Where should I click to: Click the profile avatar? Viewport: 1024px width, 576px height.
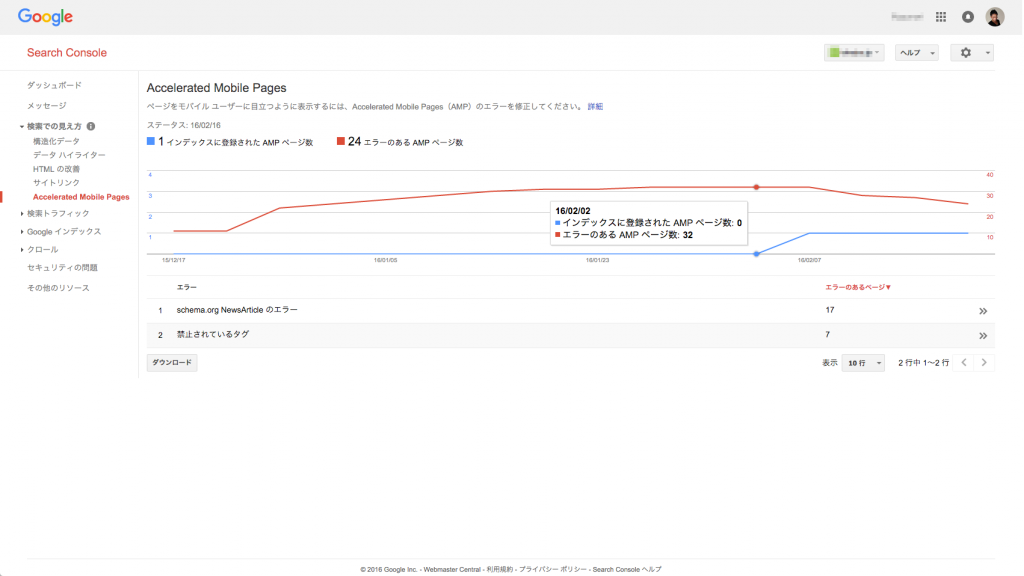coord(995,16)
